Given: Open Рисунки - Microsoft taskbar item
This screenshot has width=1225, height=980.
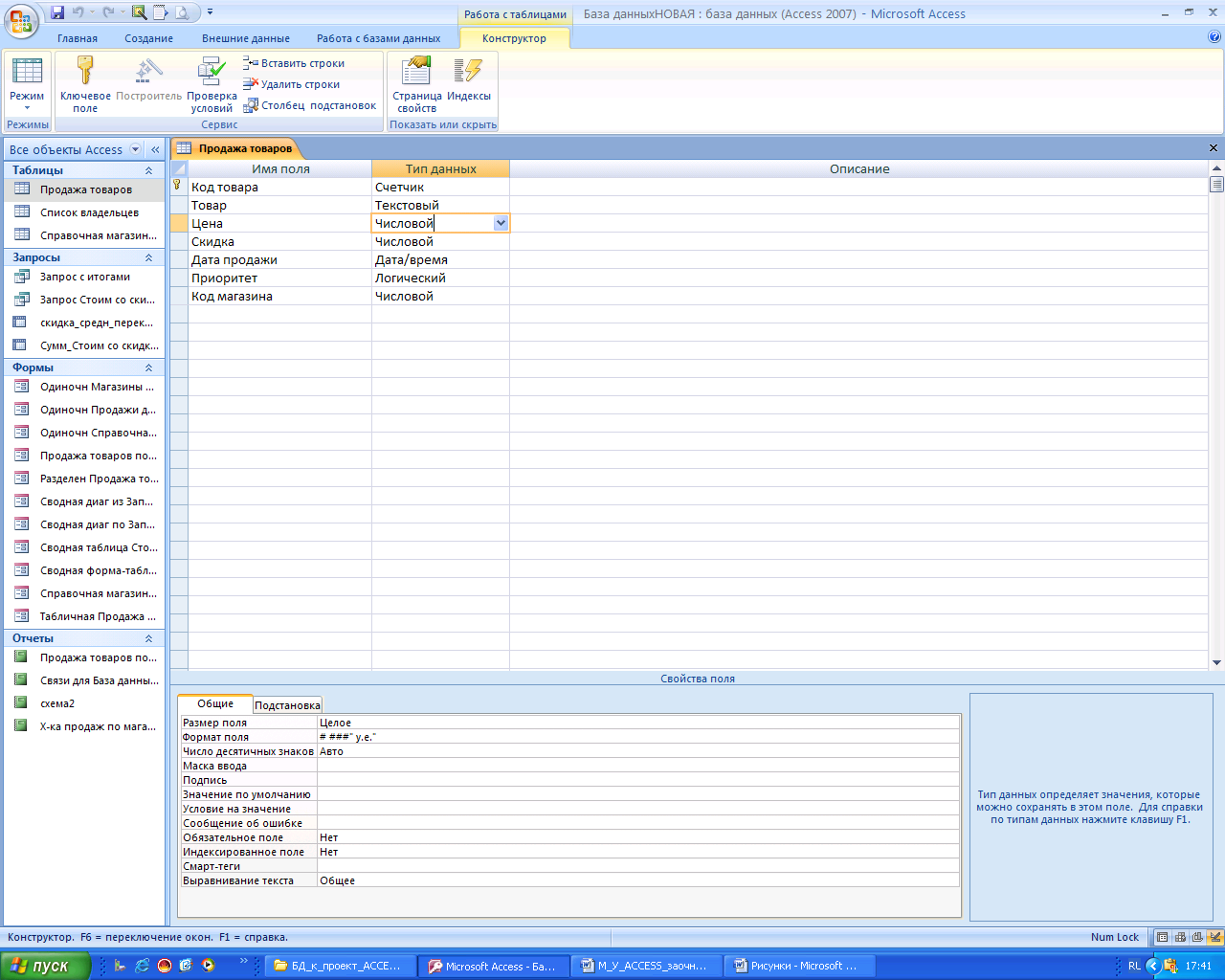Looking at the screenshot, I should (799, 966).
